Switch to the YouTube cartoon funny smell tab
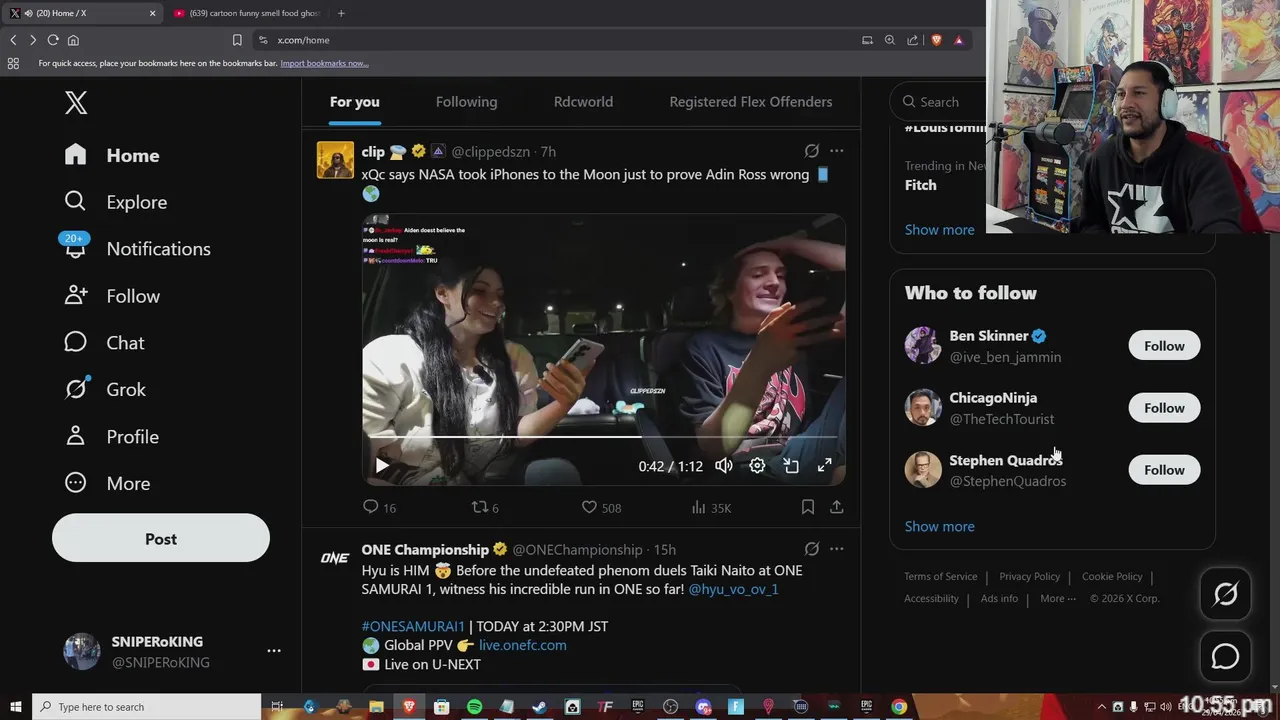The width and height of the screenshot is (1280, 720). pyautogui.click(x=246, y=13)
